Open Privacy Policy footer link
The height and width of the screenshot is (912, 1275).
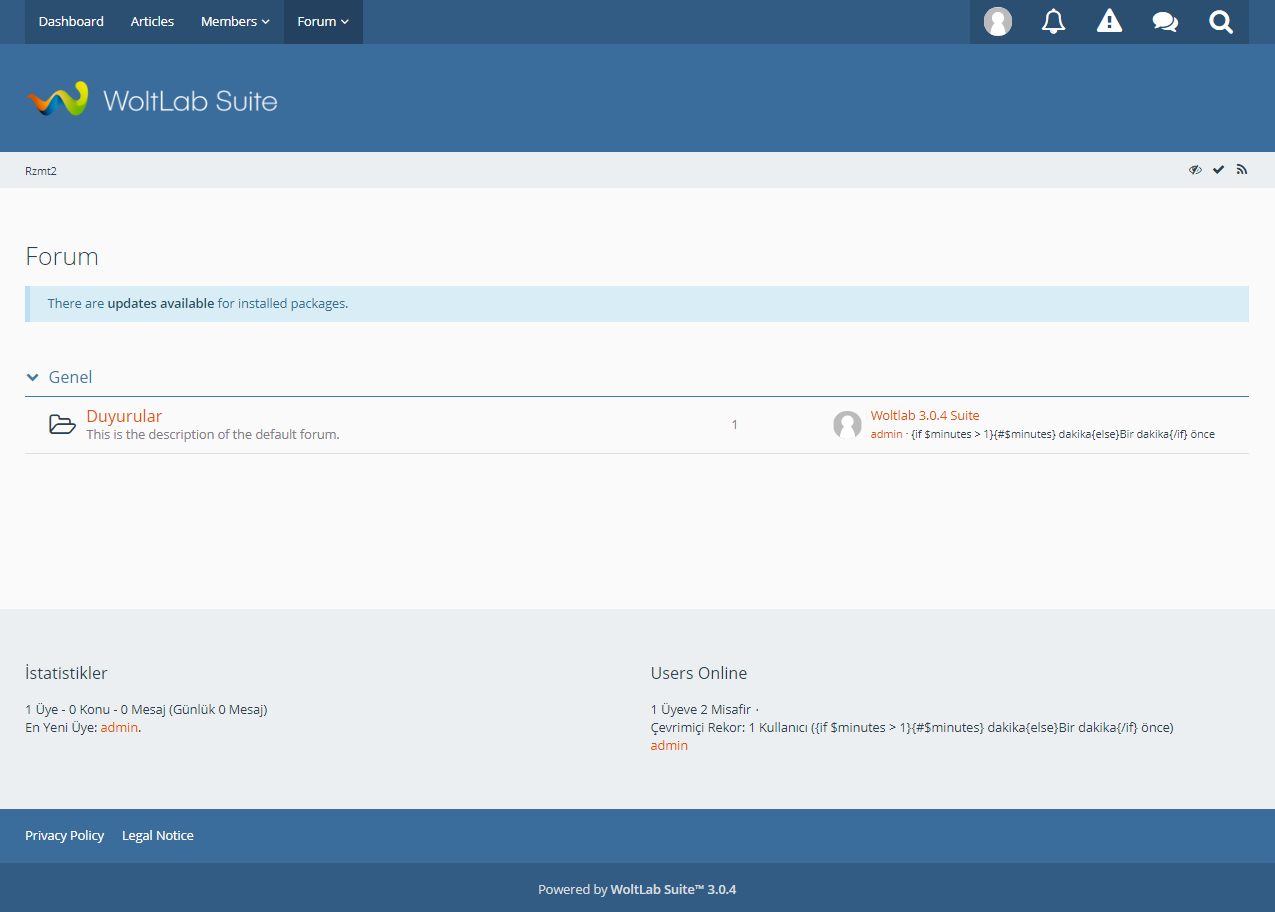pos(65,835)
